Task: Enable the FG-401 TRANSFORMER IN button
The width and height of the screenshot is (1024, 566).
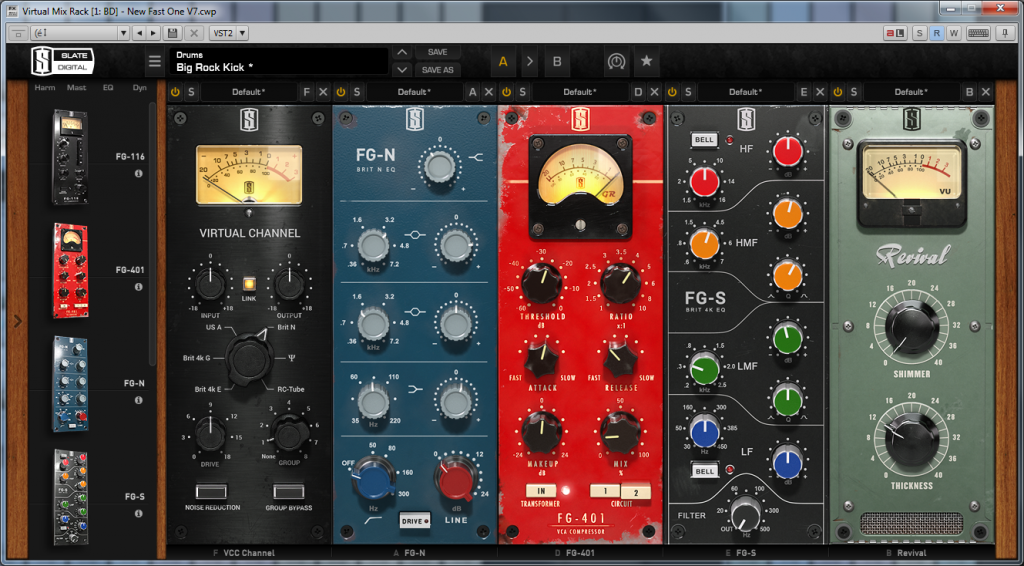Action: click(x=541, y=491)
